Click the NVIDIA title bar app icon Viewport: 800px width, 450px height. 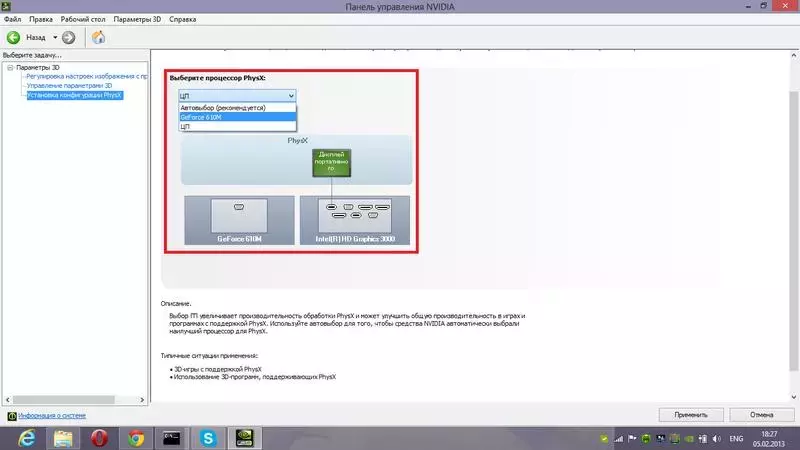pos(6,6)
